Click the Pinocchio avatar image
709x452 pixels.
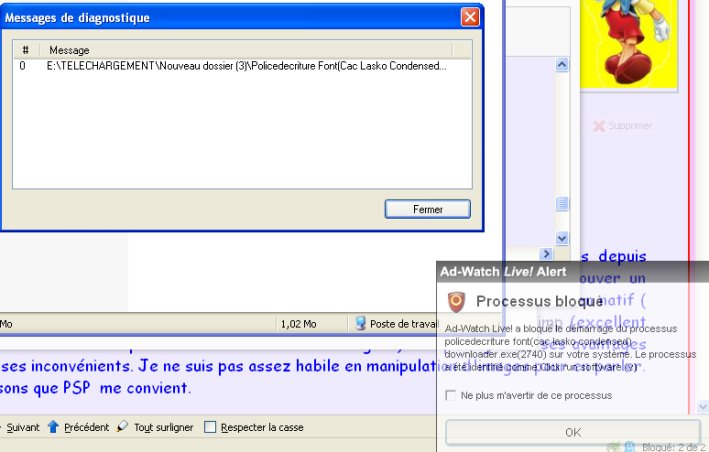click(629, 44)
